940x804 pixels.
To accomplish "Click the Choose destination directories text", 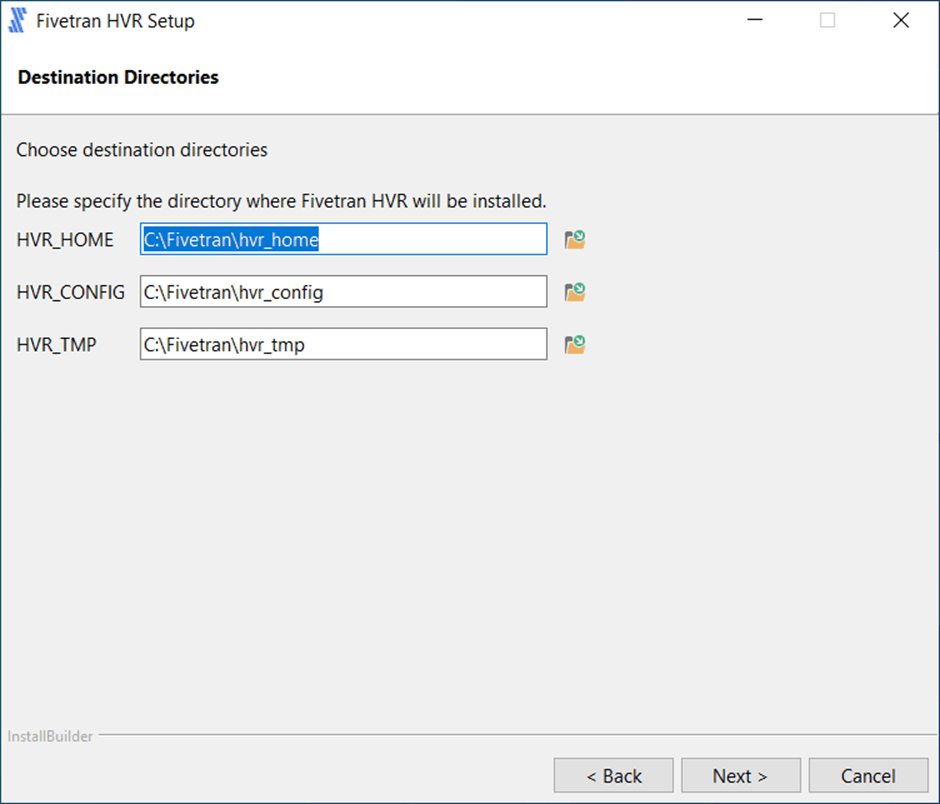I will (x=142, y=151).
